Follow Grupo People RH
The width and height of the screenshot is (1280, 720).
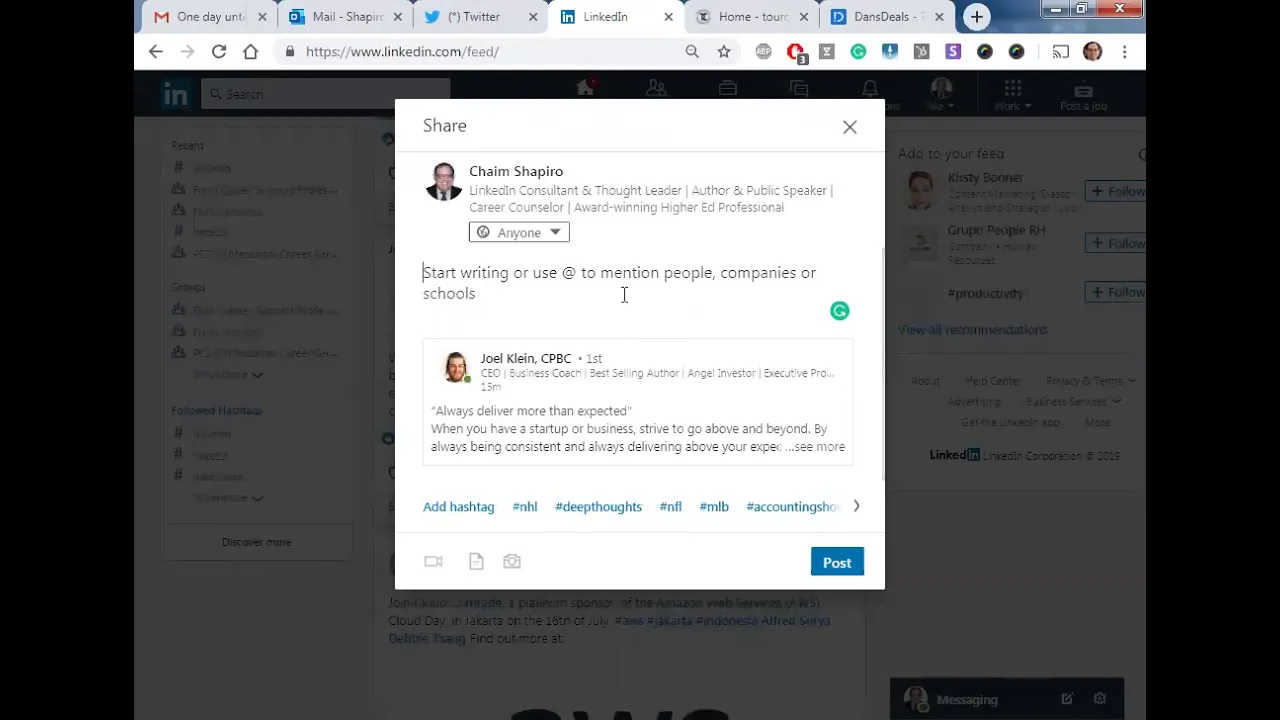1116,243
